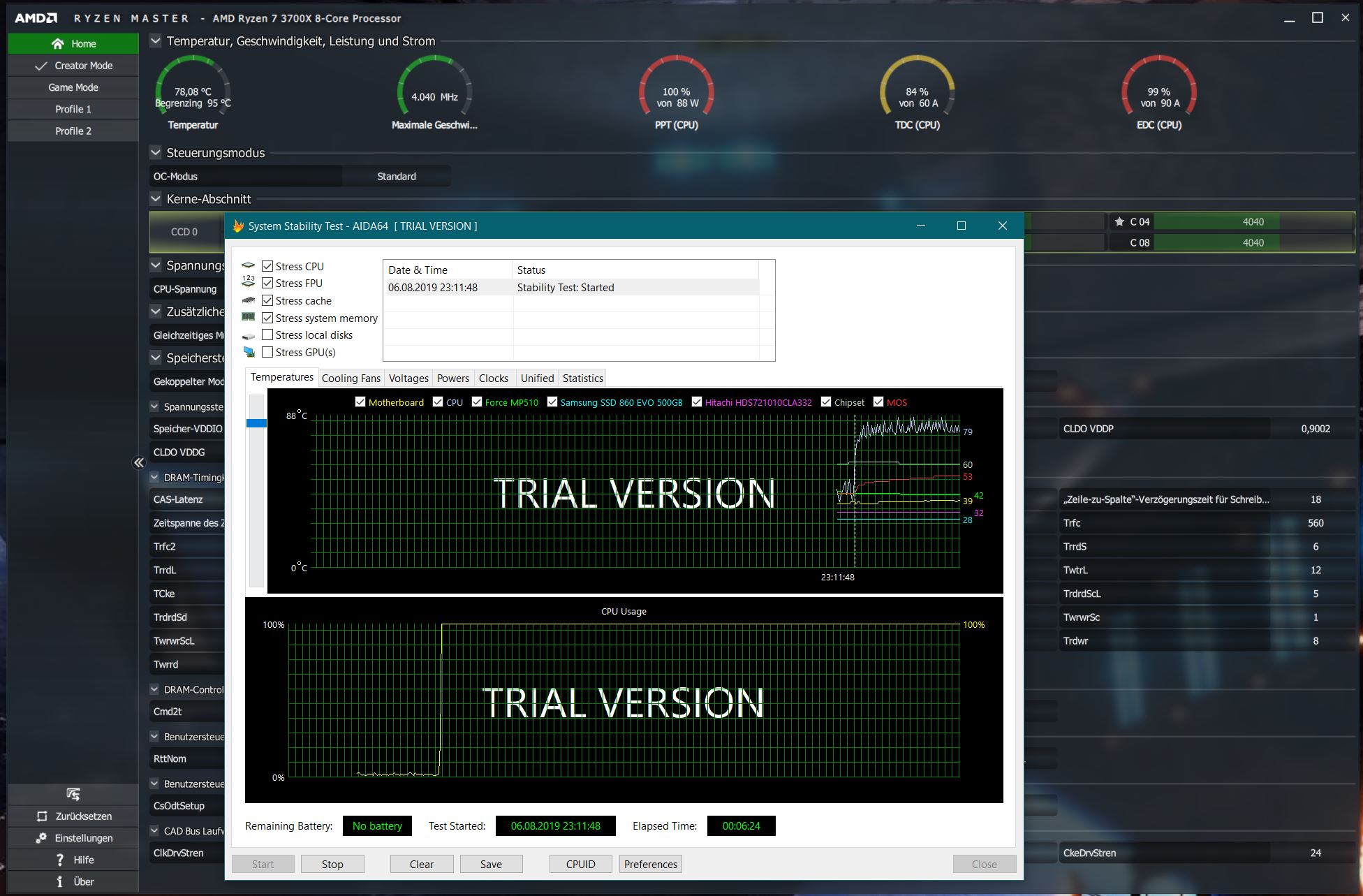
Task: Hide the Motherboard temperature graph line
Action: point(360,402)
